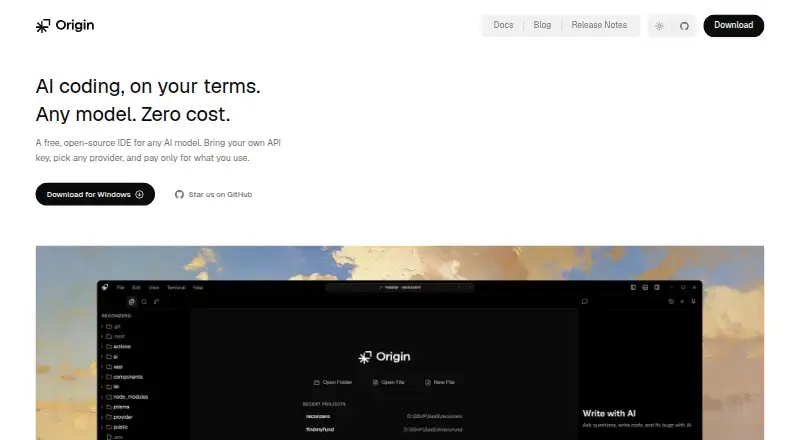Open the Terminal menu in the IDE preview
The height and width of the screenshot is (440, 800).
point(176,287)
